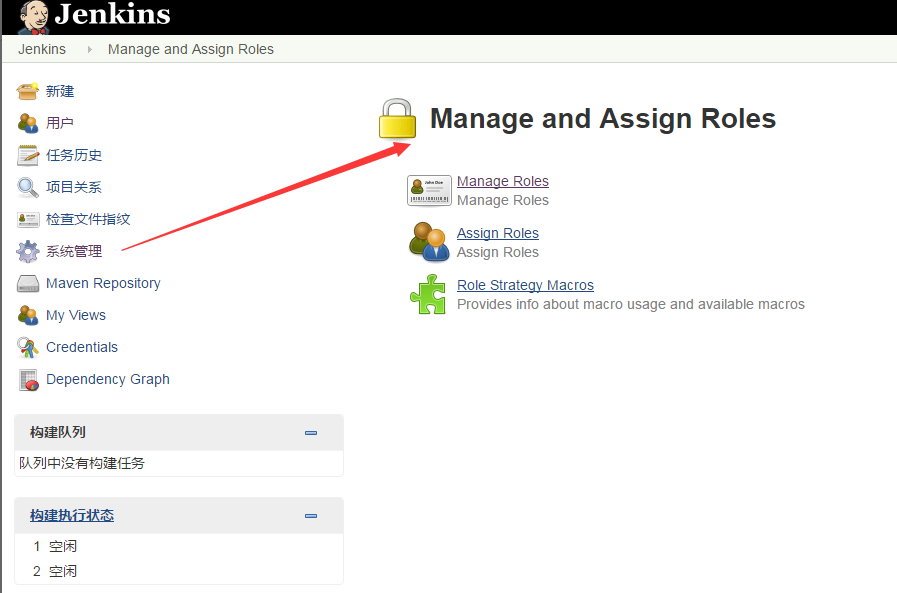
Task: Open the 构建执行状态 heading link
Action: [71, 515]
